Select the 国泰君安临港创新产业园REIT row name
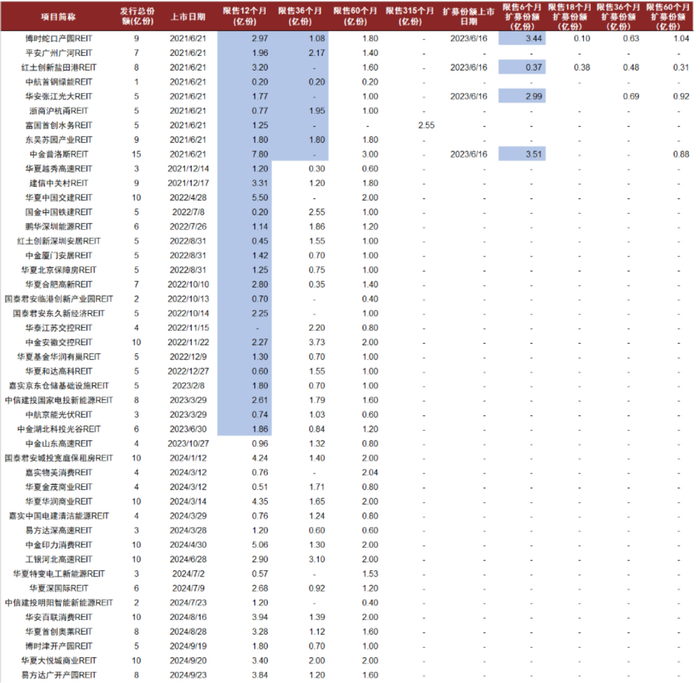This screenshot has width=700, height=683. click(x=58, y=299)
